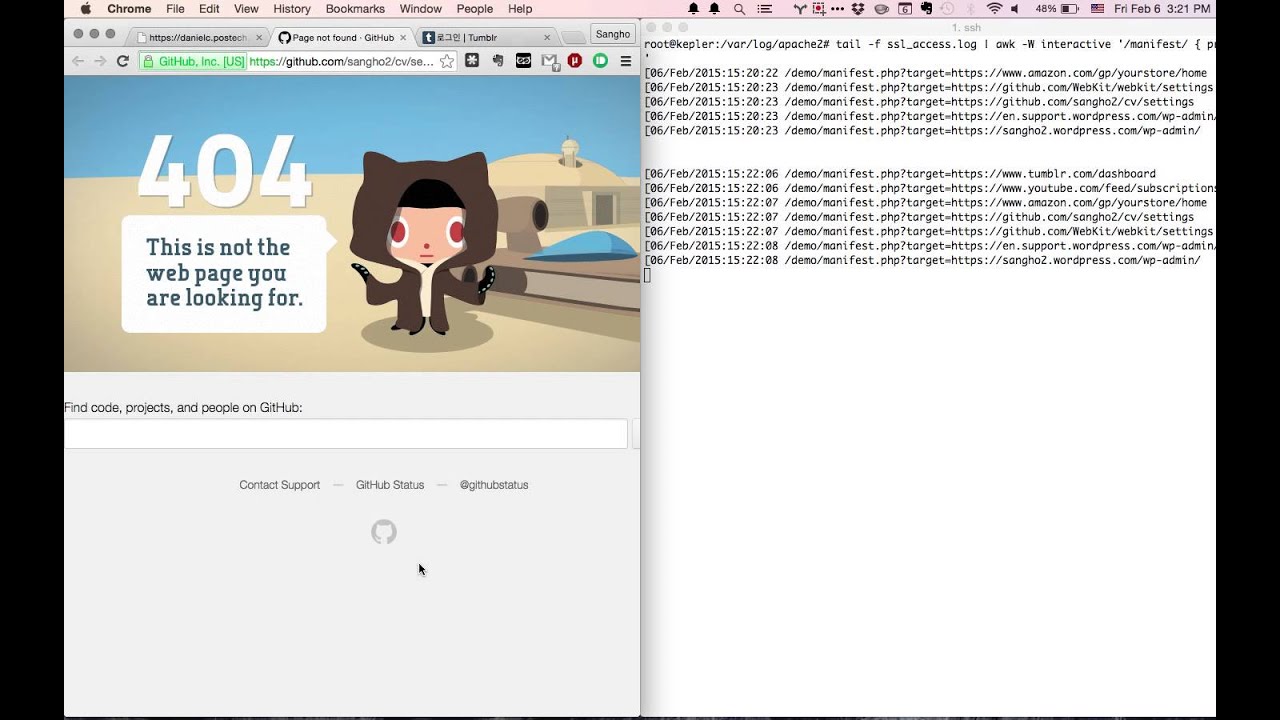Open the volume control in menu bar
Image resolution: width=1280 pixels, height=720 pixels.
[1016, 9]
